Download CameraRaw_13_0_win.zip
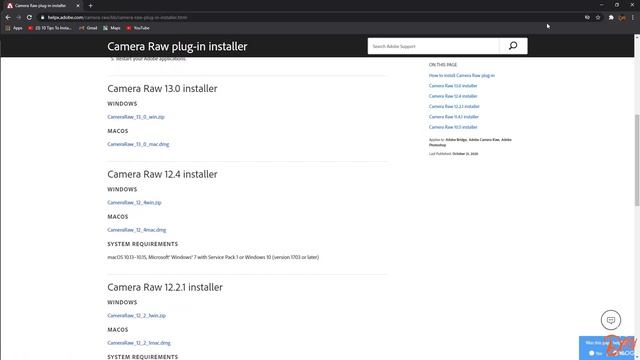 point(136,117)
